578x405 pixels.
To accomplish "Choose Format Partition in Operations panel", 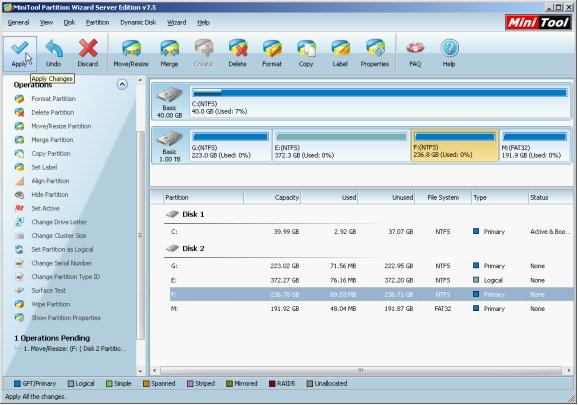I will [53, 99].
